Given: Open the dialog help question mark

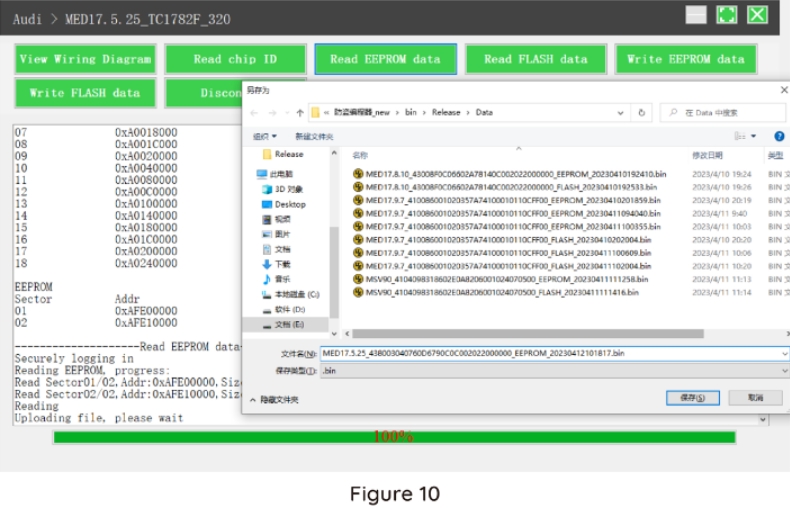Looking at the screenshot, I should point(779,136).
